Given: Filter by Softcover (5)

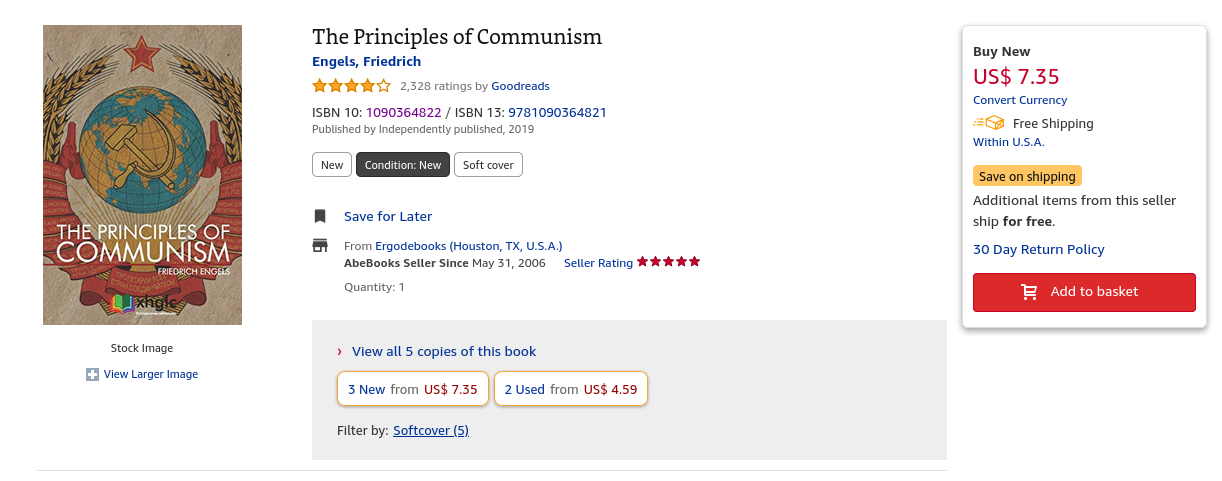Looking at the screenshot, I should (431, 431).
